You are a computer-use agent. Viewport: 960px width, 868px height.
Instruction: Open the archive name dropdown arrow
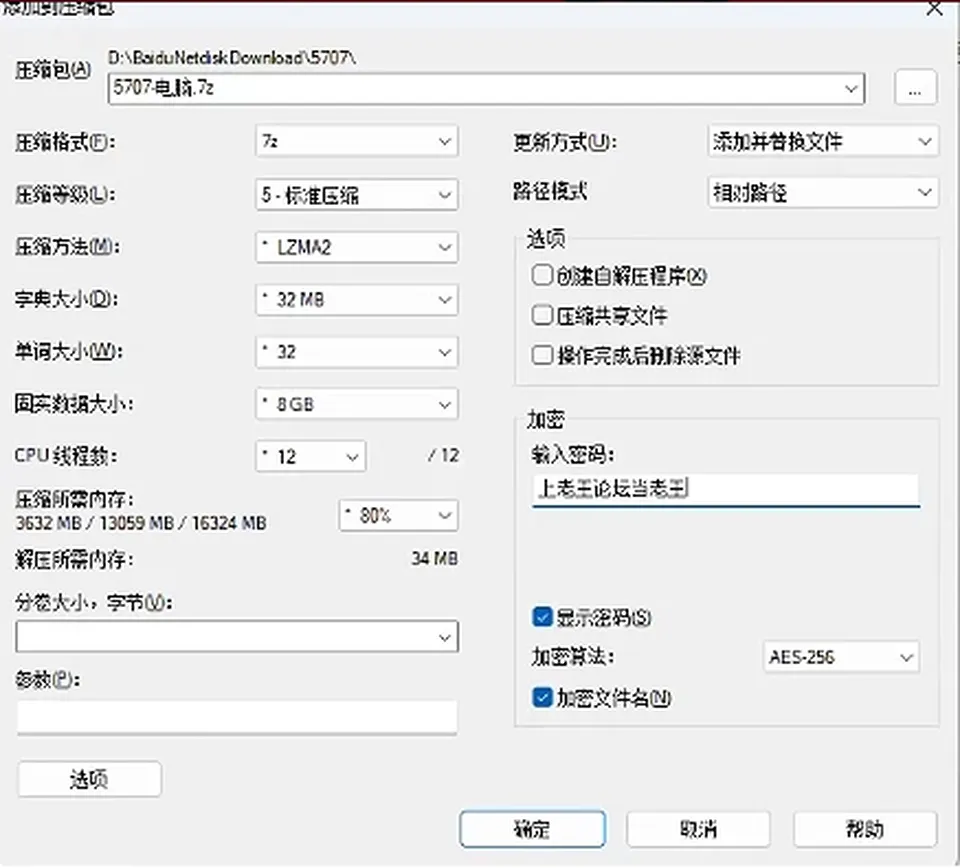[x=851, y=89]
